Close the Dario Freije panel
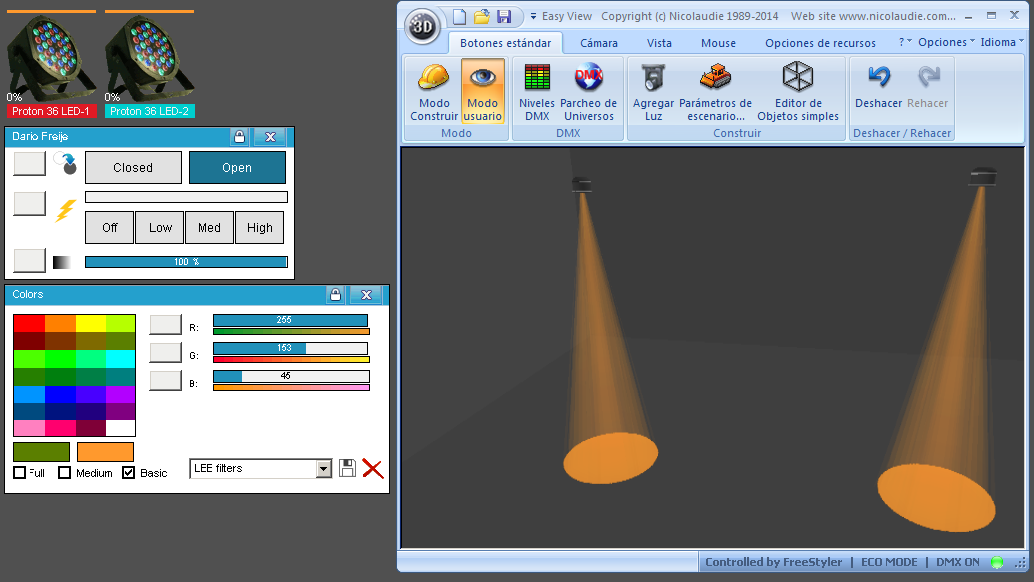1034x582 pixels. (x=270, y=136)
